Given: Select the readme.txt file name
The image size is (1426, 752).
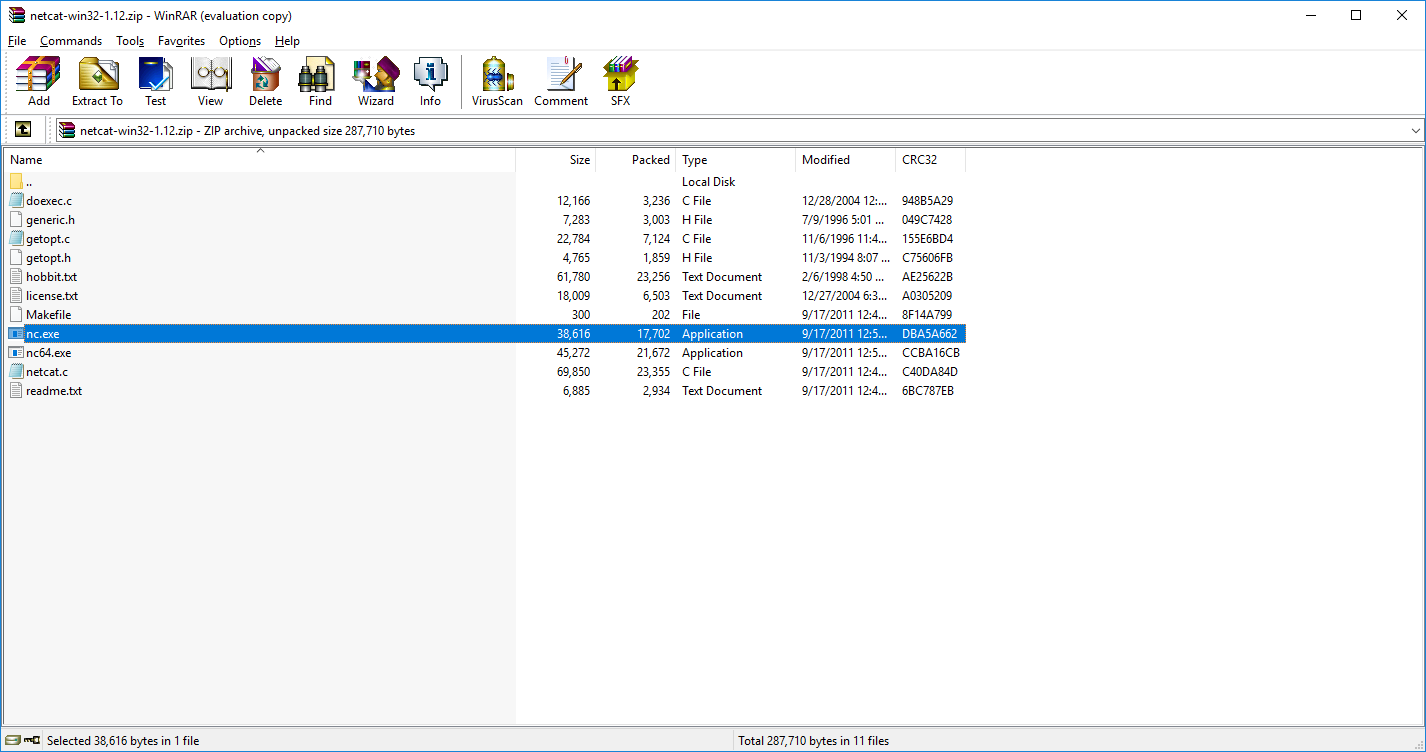Looking at the screenshot, I should pyautogui.click(x=54, y=391).
